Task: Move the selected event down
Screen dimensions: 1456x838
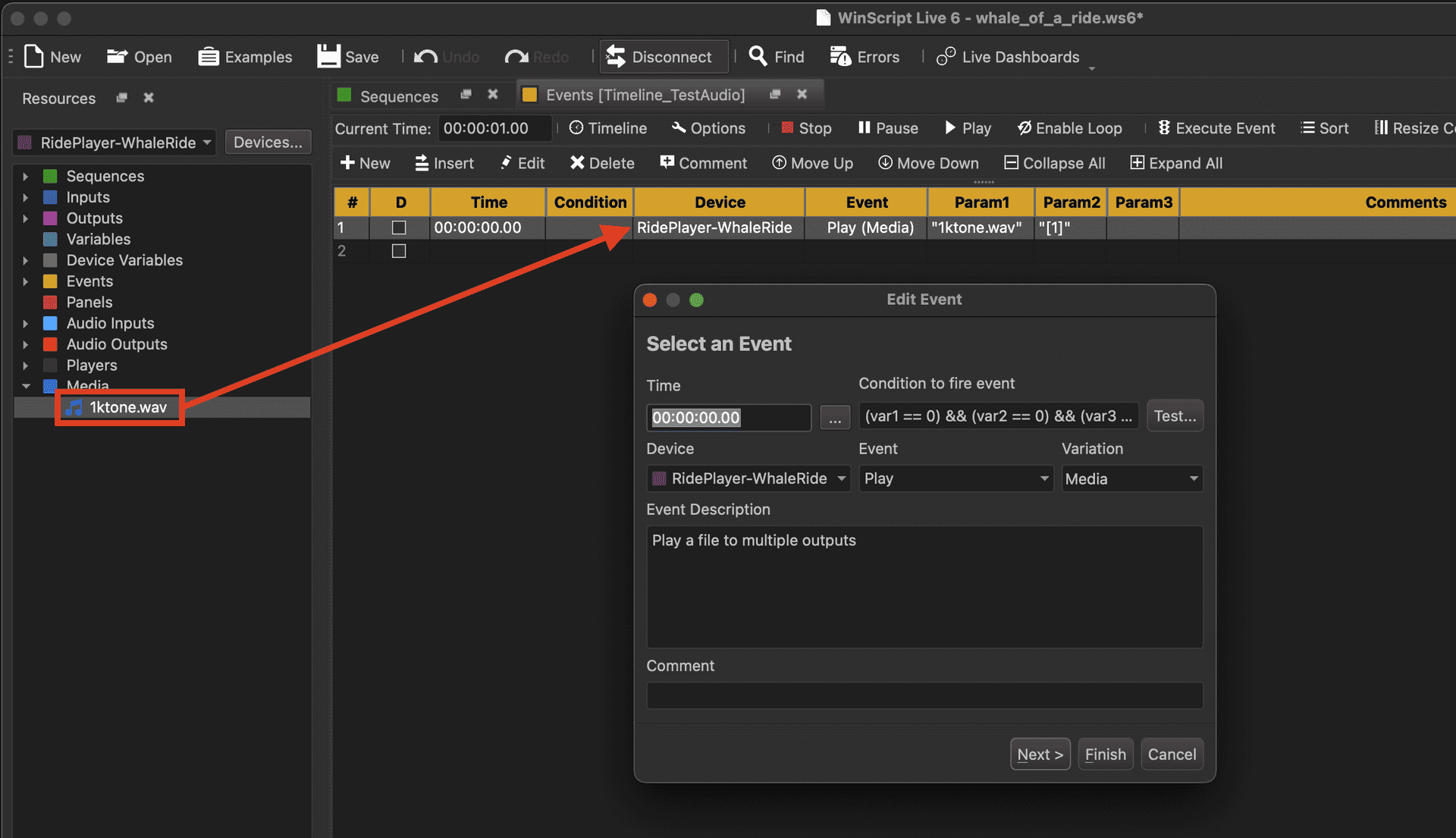Action: point(928,163)
